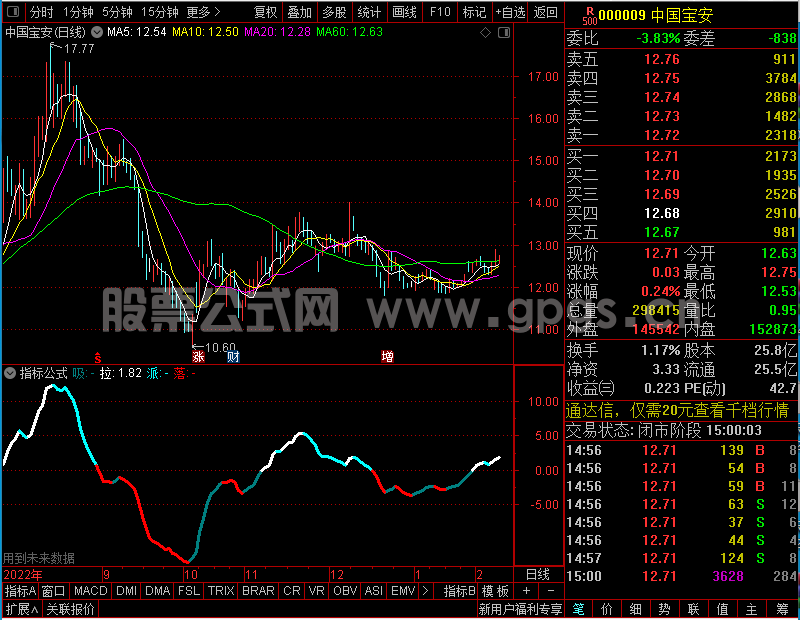Switch indicator to OBV
Viewport: 800px width, 620px height.
[x=345, y=591]
